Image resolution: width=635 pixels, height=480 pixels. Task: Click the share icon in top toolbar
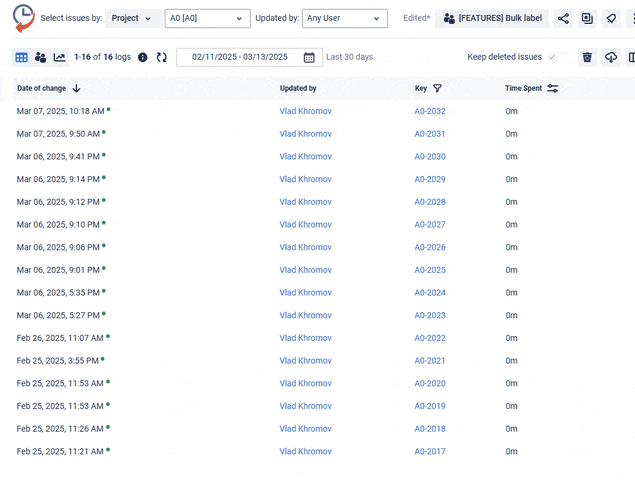(564, 19)
